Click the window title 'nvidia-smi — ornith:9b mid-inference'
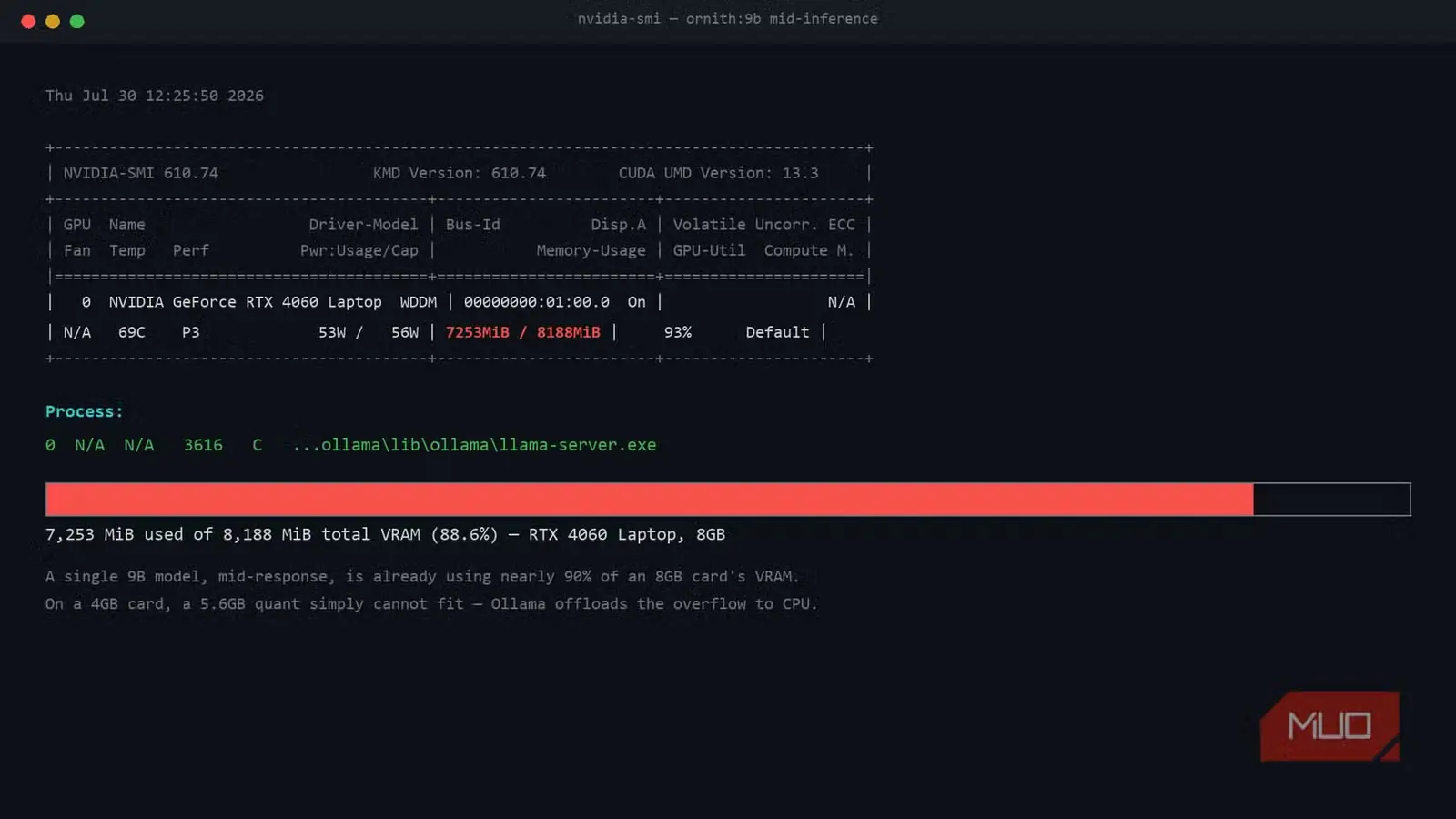Screen dimensions: 1456x819 [727, 18]
